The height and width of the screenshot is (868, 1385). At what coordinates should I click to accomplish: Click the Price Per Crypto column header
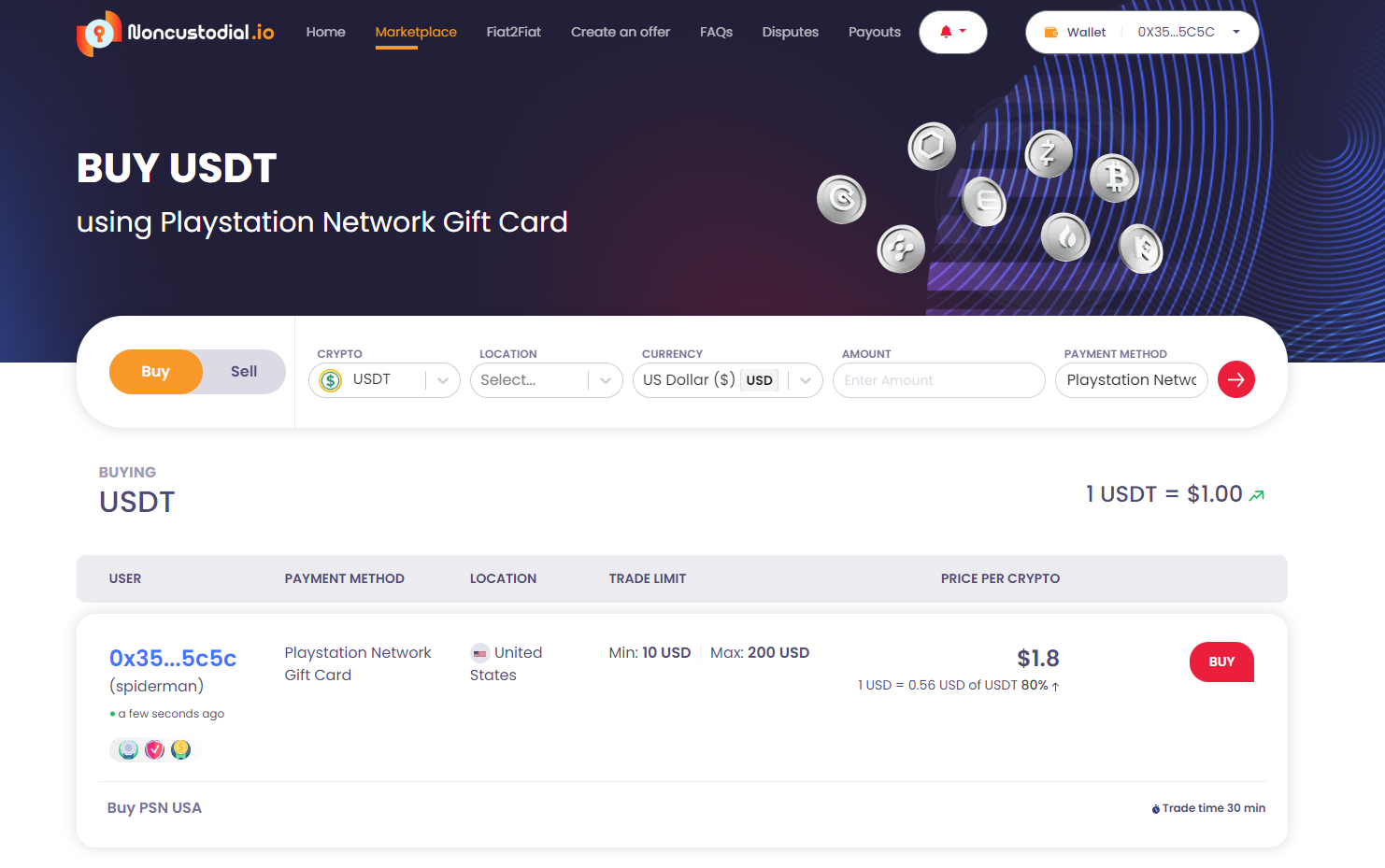click(1000, 579)
